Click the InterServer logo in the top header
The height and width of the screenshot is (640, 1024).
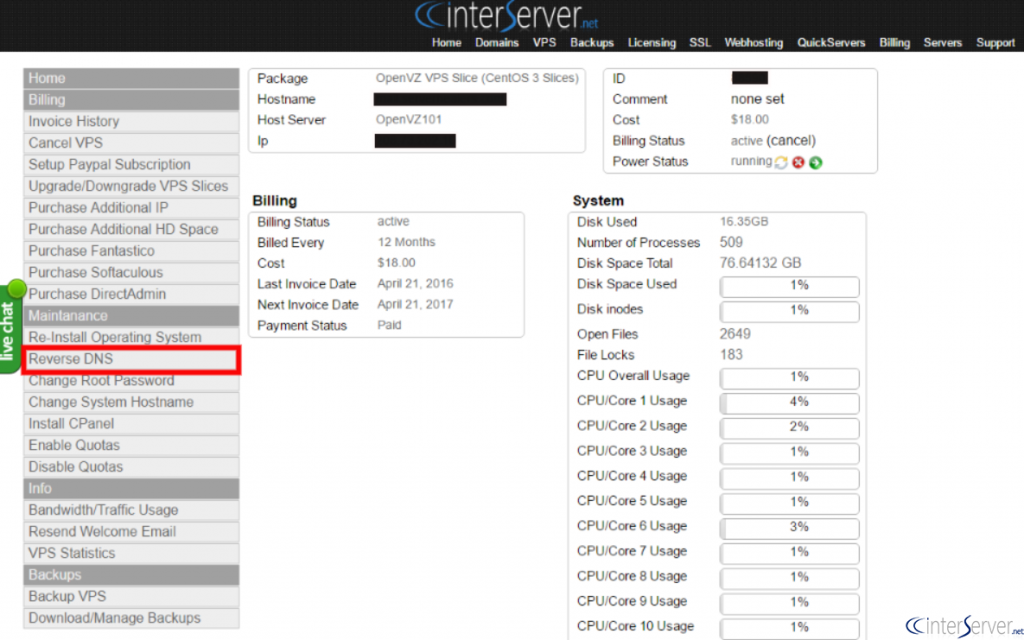point(507,16)
